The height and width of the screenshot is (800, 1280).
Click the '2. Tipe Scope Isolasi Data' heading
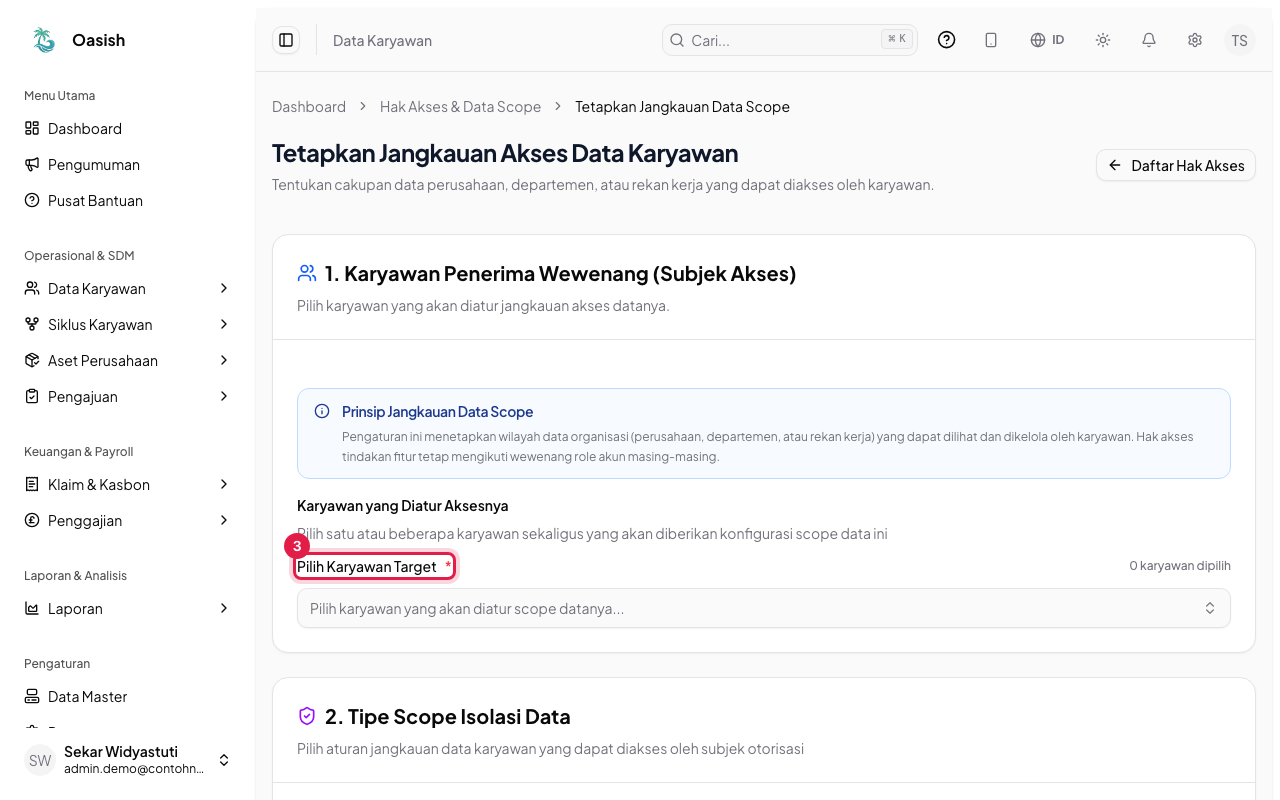click(x=447, y=717)
